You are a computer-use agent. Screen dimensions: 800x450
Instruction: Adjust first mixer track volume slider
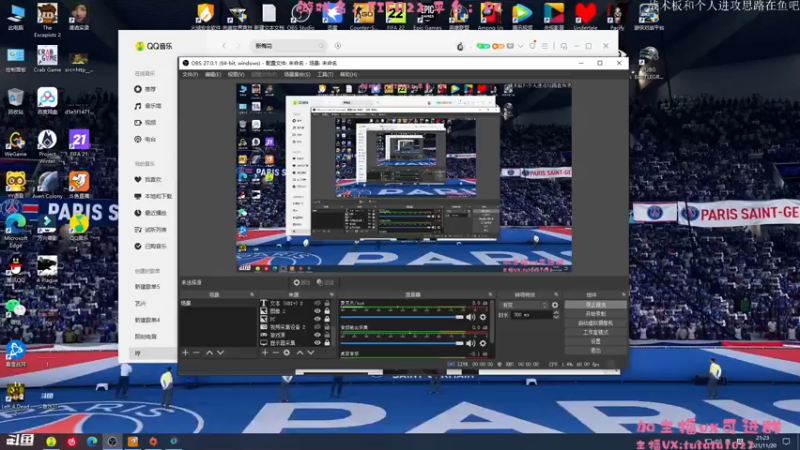(x=402, y=317)
